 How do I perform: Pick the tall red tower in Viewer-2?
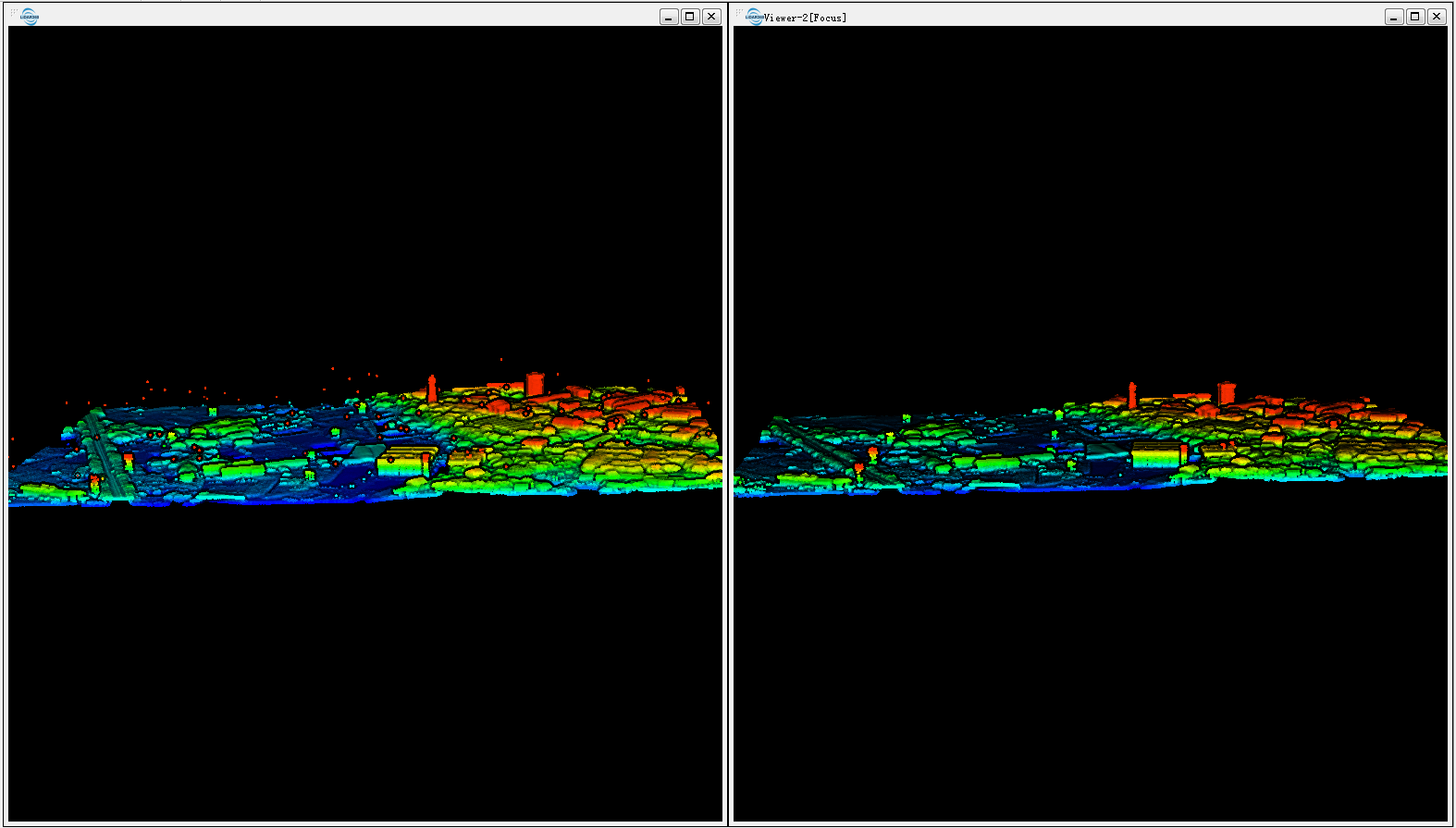pyautogui.click(x=1132, y=394)
